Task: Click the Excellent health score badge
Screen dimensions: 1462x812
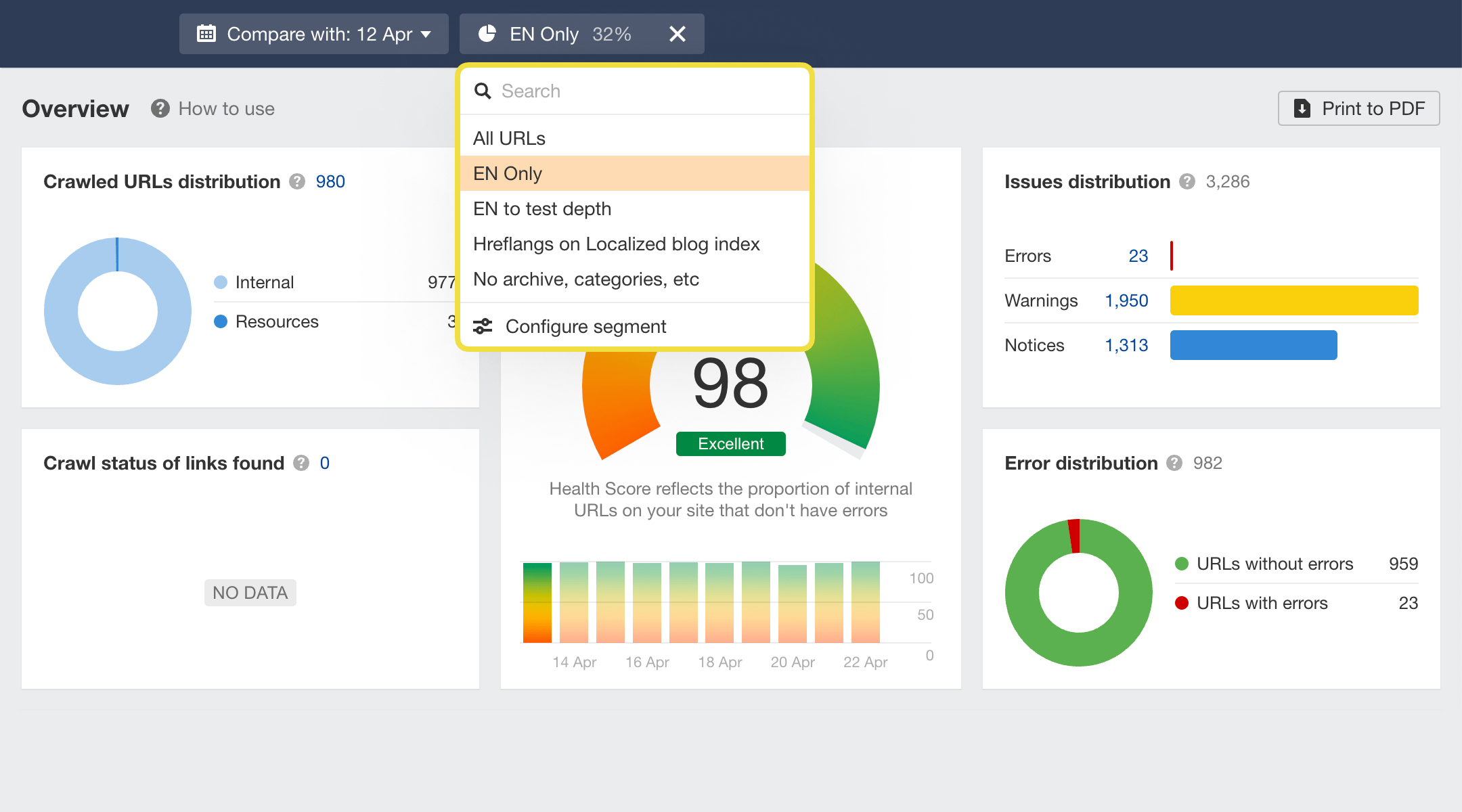Action: 731,444
